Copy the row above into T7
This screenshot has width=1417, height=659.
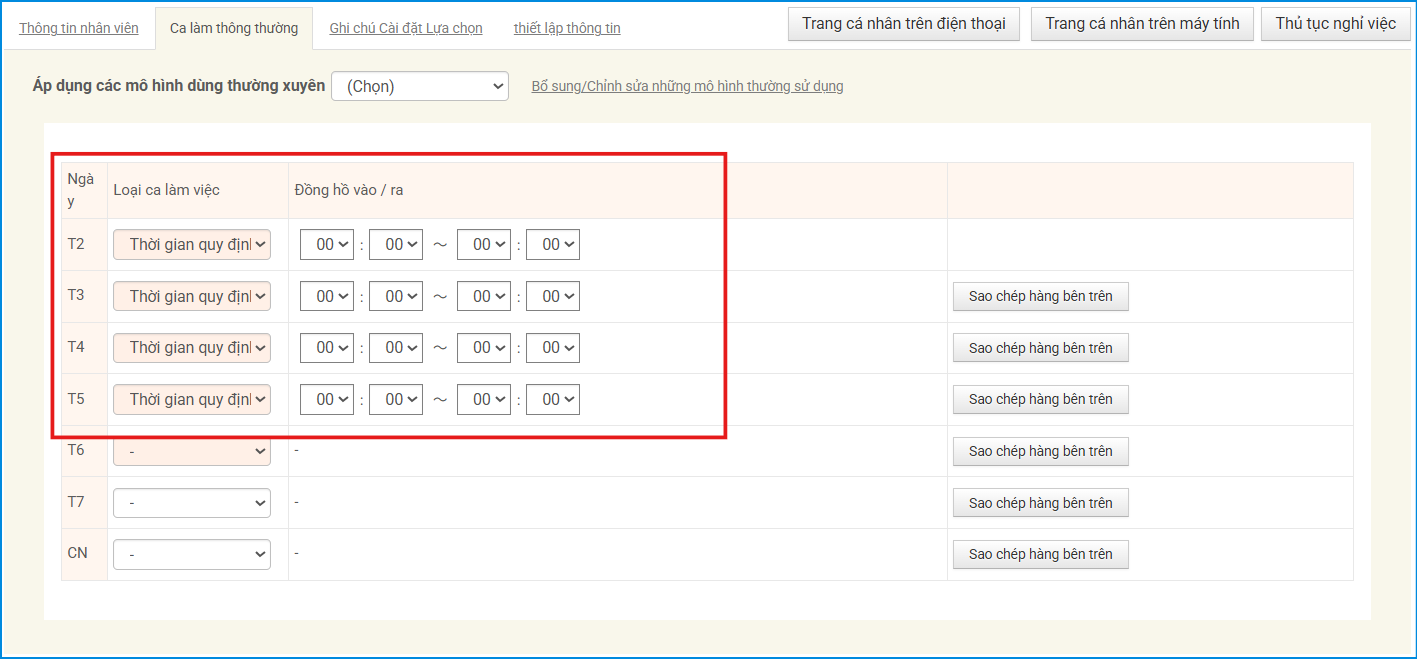(1040, 503)
